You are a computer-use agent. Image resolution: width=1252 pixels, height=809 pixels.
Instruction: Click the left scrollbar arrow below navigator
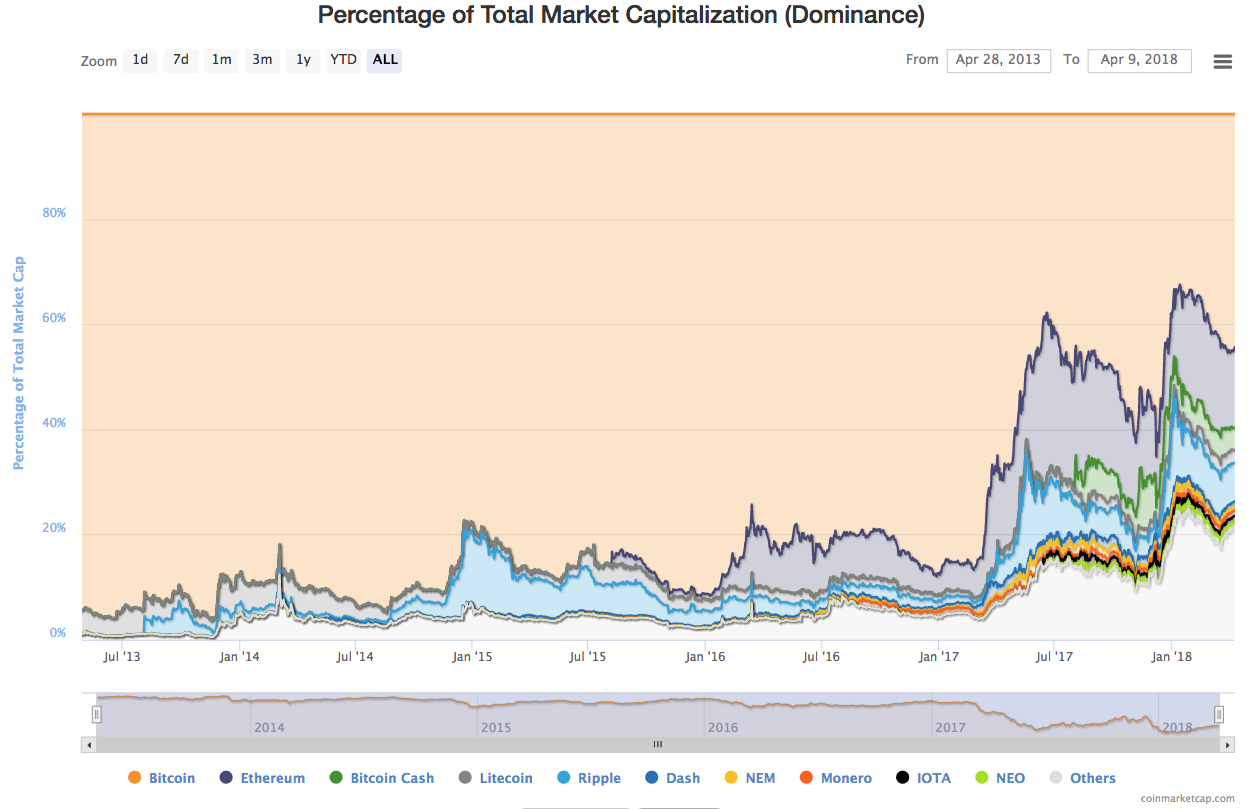tap(89, 744)
